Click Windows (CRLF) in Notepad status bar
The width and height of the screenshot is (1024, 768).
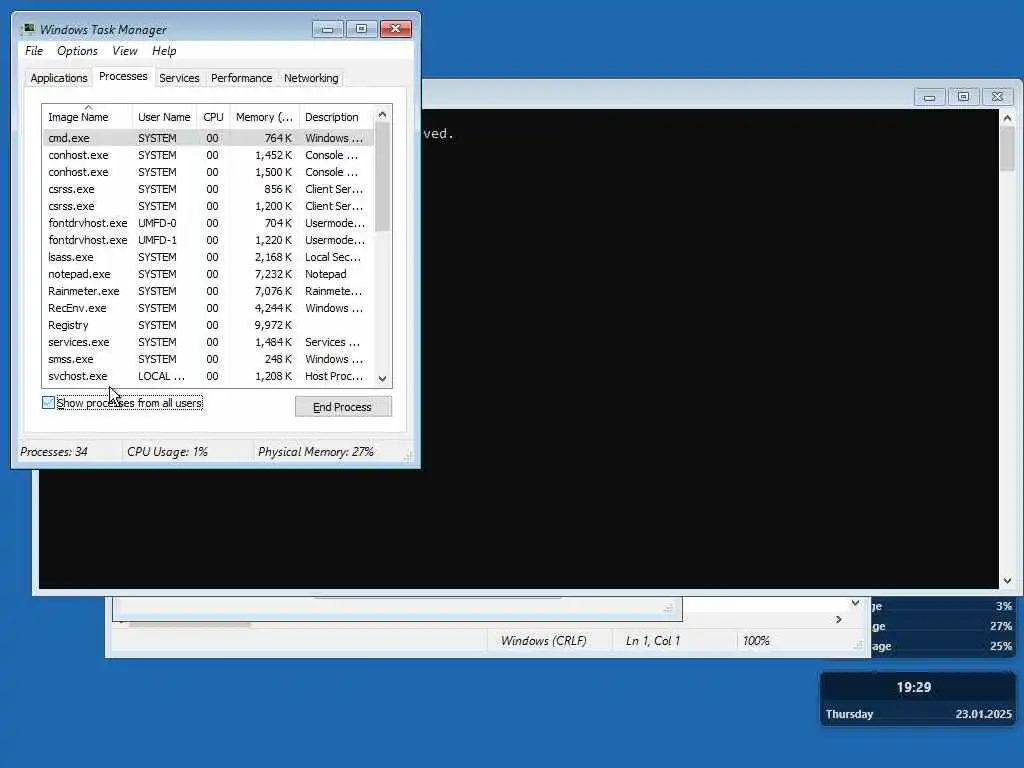click(543, 641)
